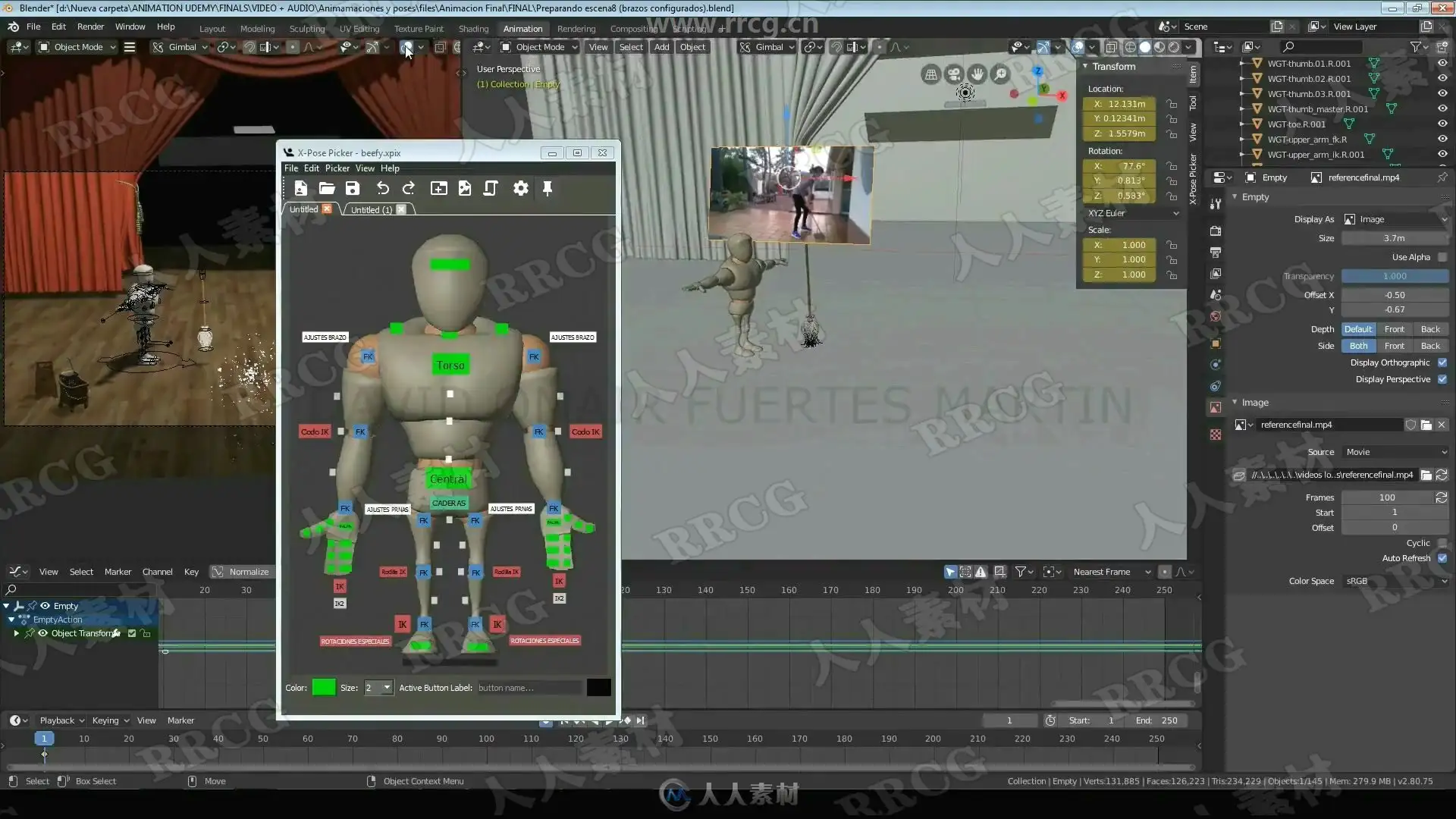The height and width of the screenshot is (819, 1456).
Task: Disable Auto Refresh checkbox
Action: [x=1442, y=558]
